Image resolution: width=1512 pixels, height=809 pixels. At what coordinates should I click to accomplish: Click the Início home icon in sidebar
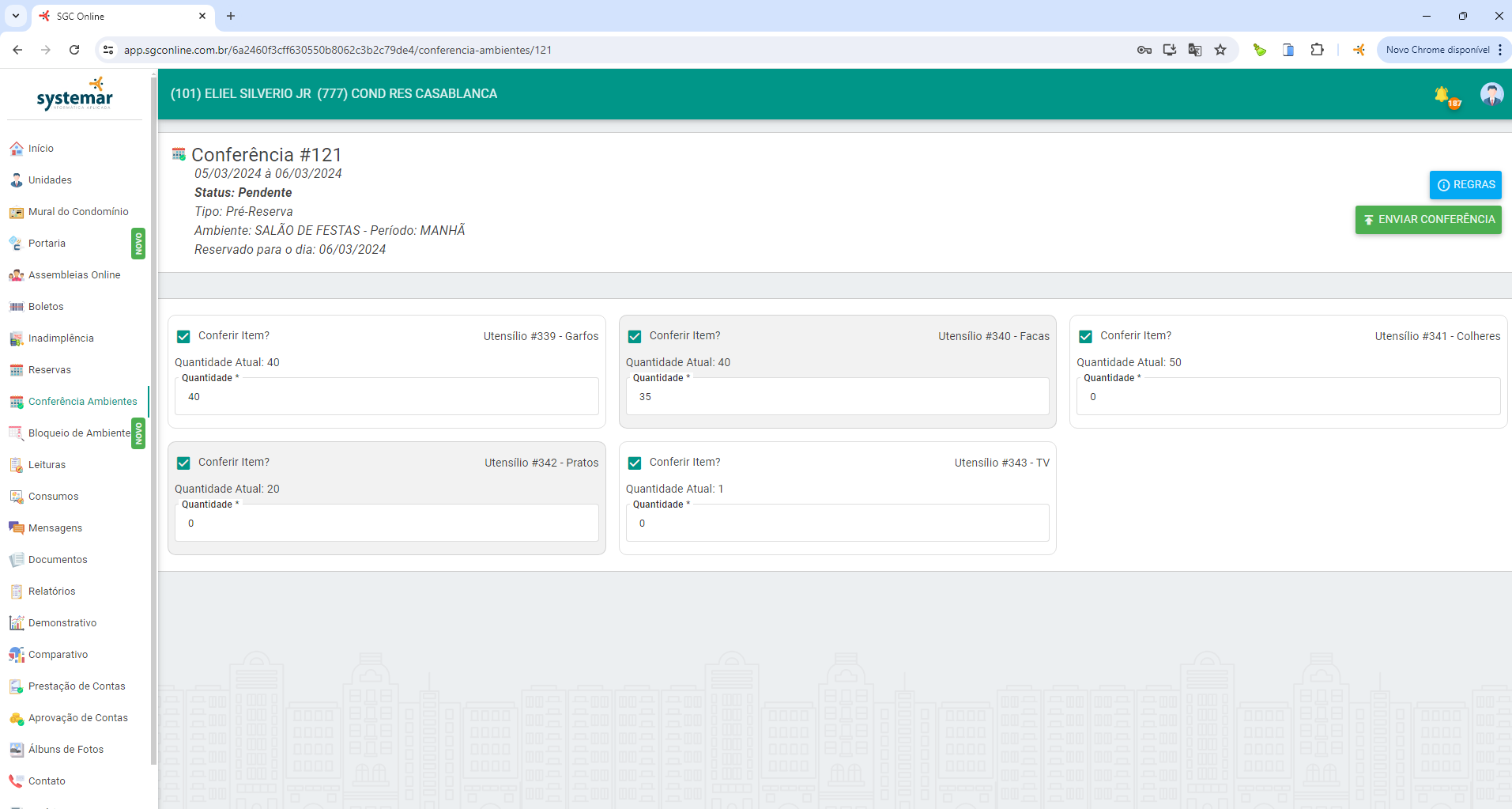tap(16, 149)
